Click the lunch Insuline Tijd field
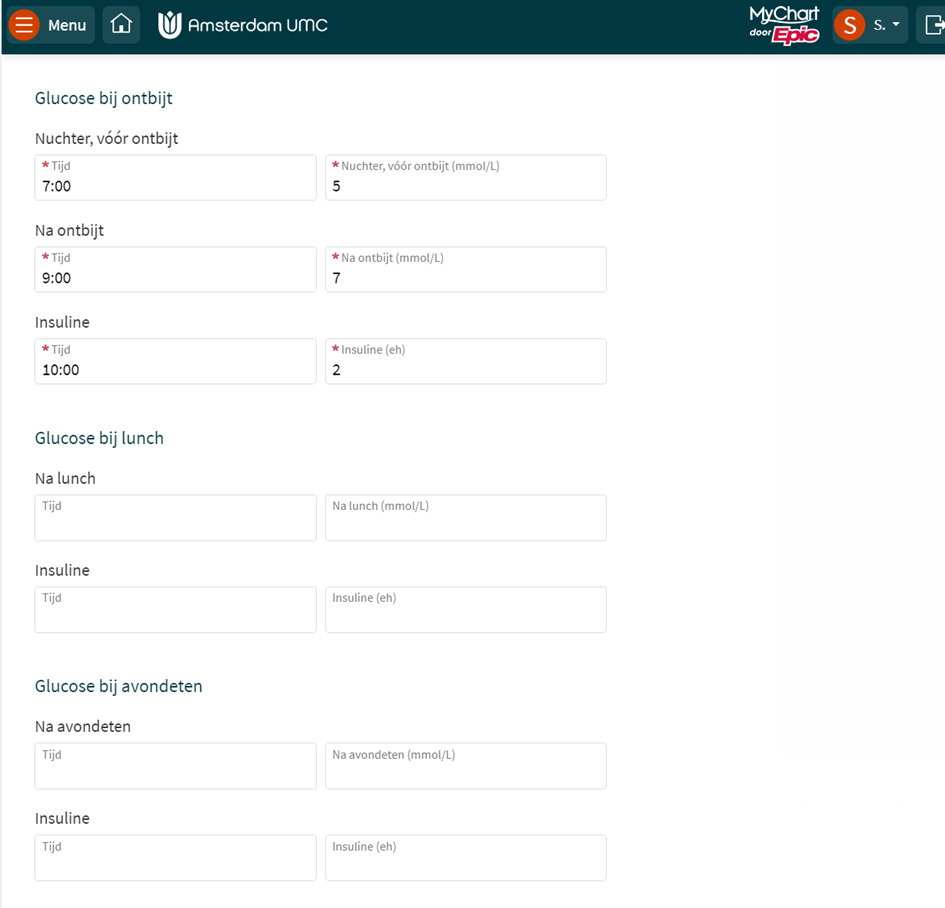Image resolution: width=945 pixels, height=908 pixels. coord(175,610)
